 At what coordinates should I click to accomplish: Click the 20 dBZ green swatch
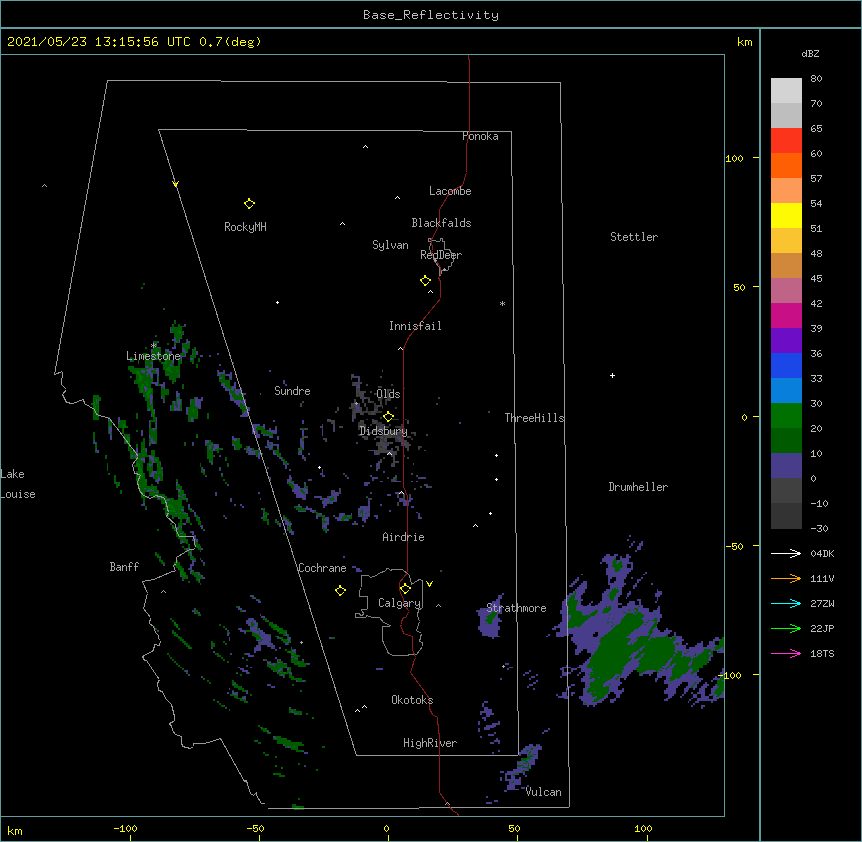point(786,440)
